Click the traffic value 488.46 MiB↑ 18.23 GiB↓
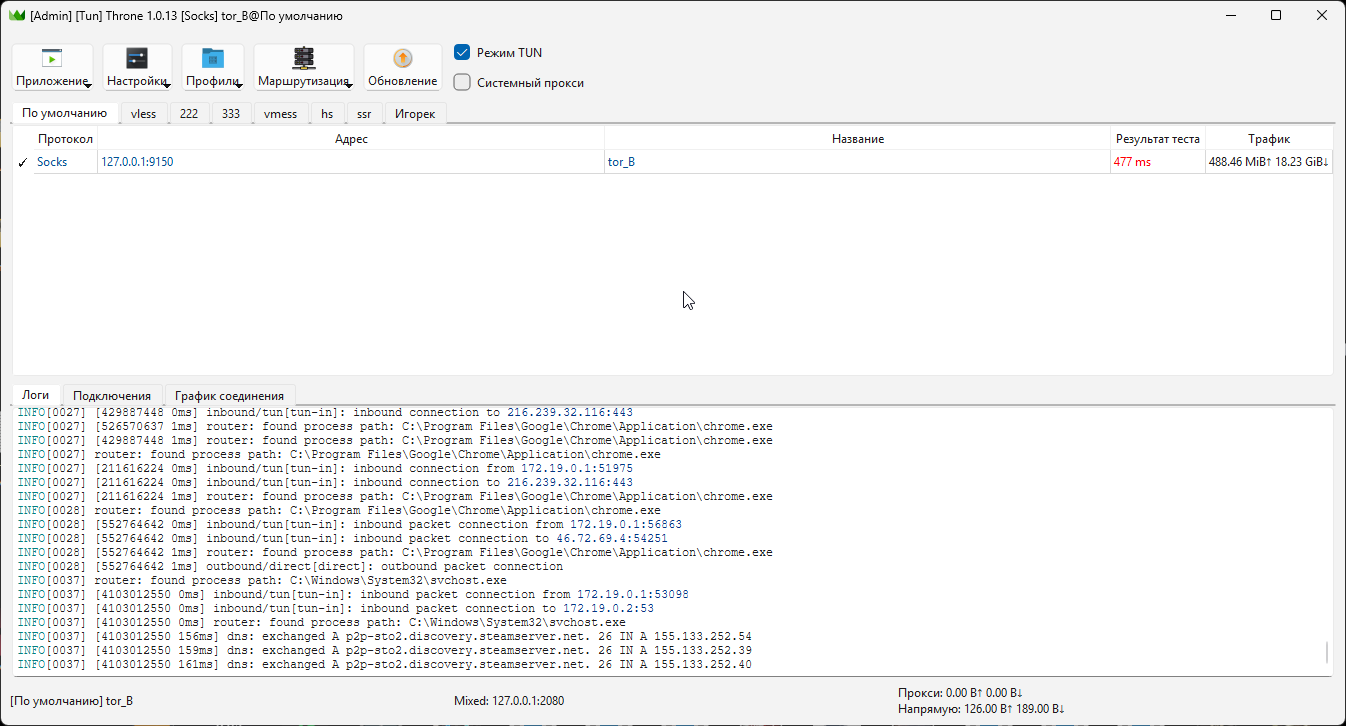 (1269, 162)
